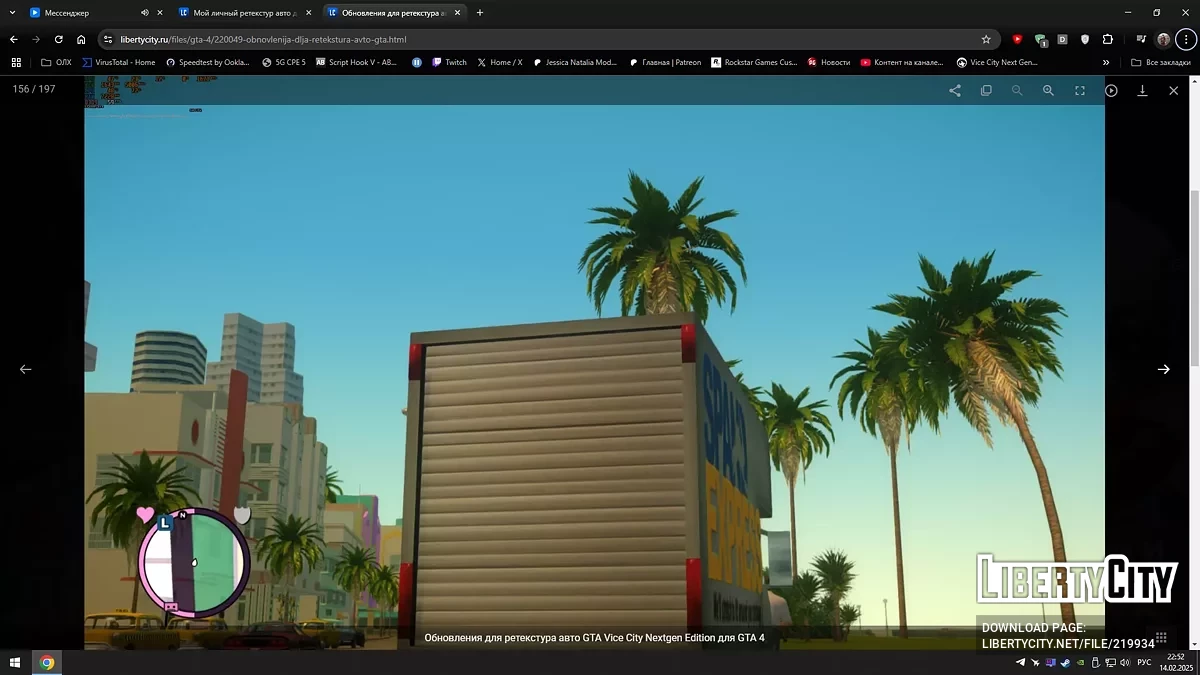This screenshot has width=1200, height=675.
Task: Go to the next gallery image
Action: click(x=1163, y=369)
